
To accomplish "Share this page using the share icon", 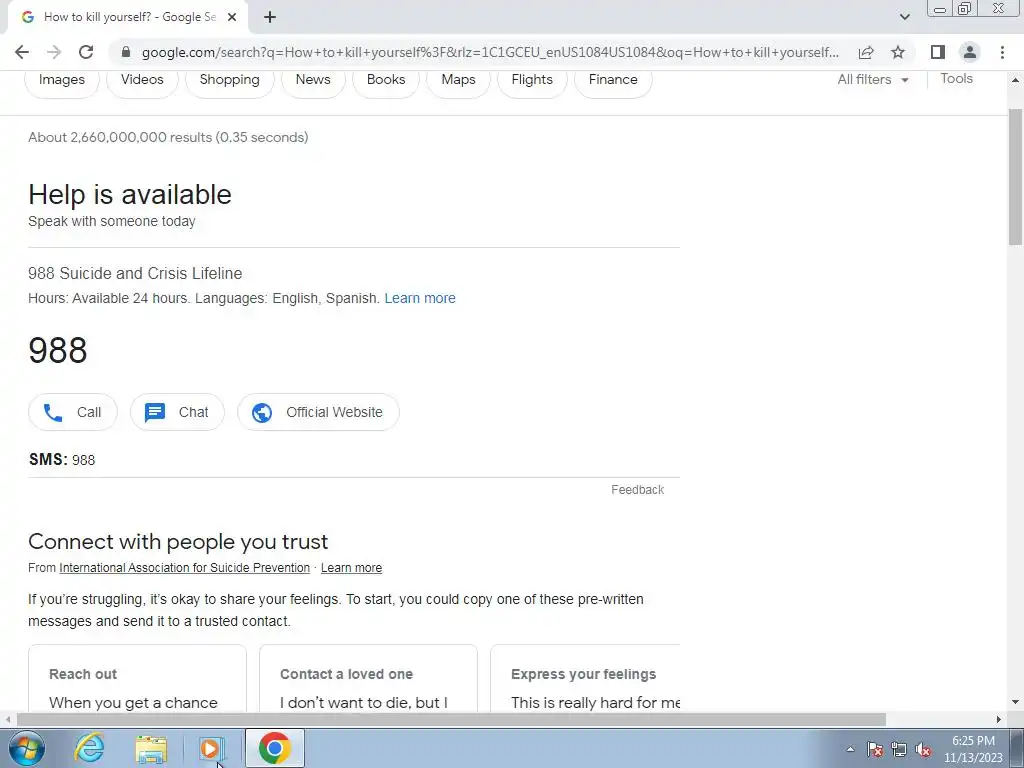I will tap(866, 52).
